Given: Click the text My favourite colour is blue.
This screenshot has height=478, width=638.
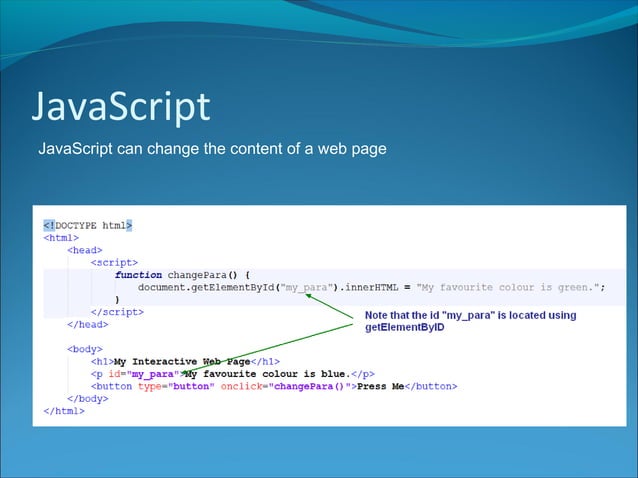Looking at the screenshot, I should [x=268, y=374].
